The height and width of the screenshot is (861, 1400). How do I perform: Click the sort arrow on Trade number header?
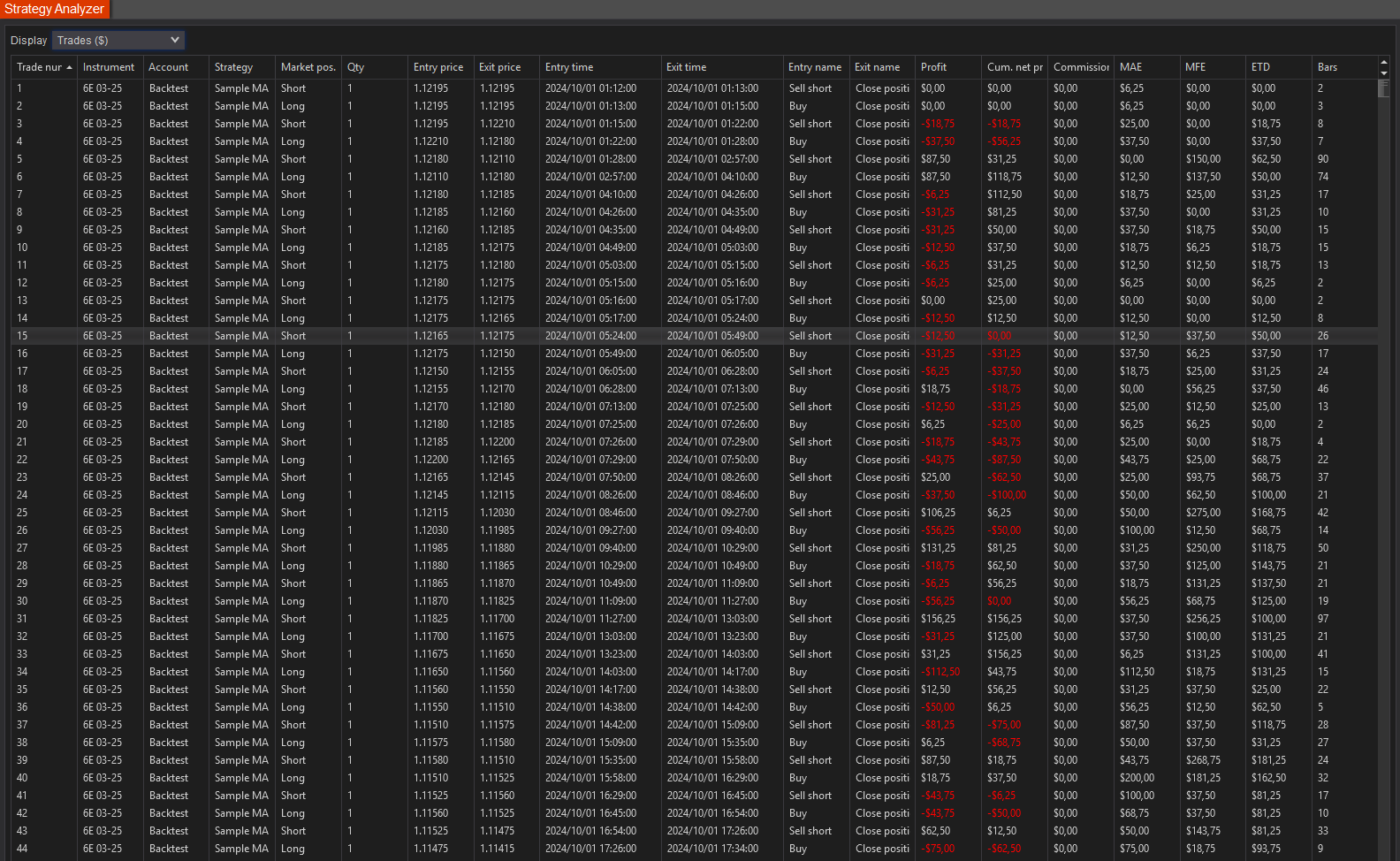69,67
